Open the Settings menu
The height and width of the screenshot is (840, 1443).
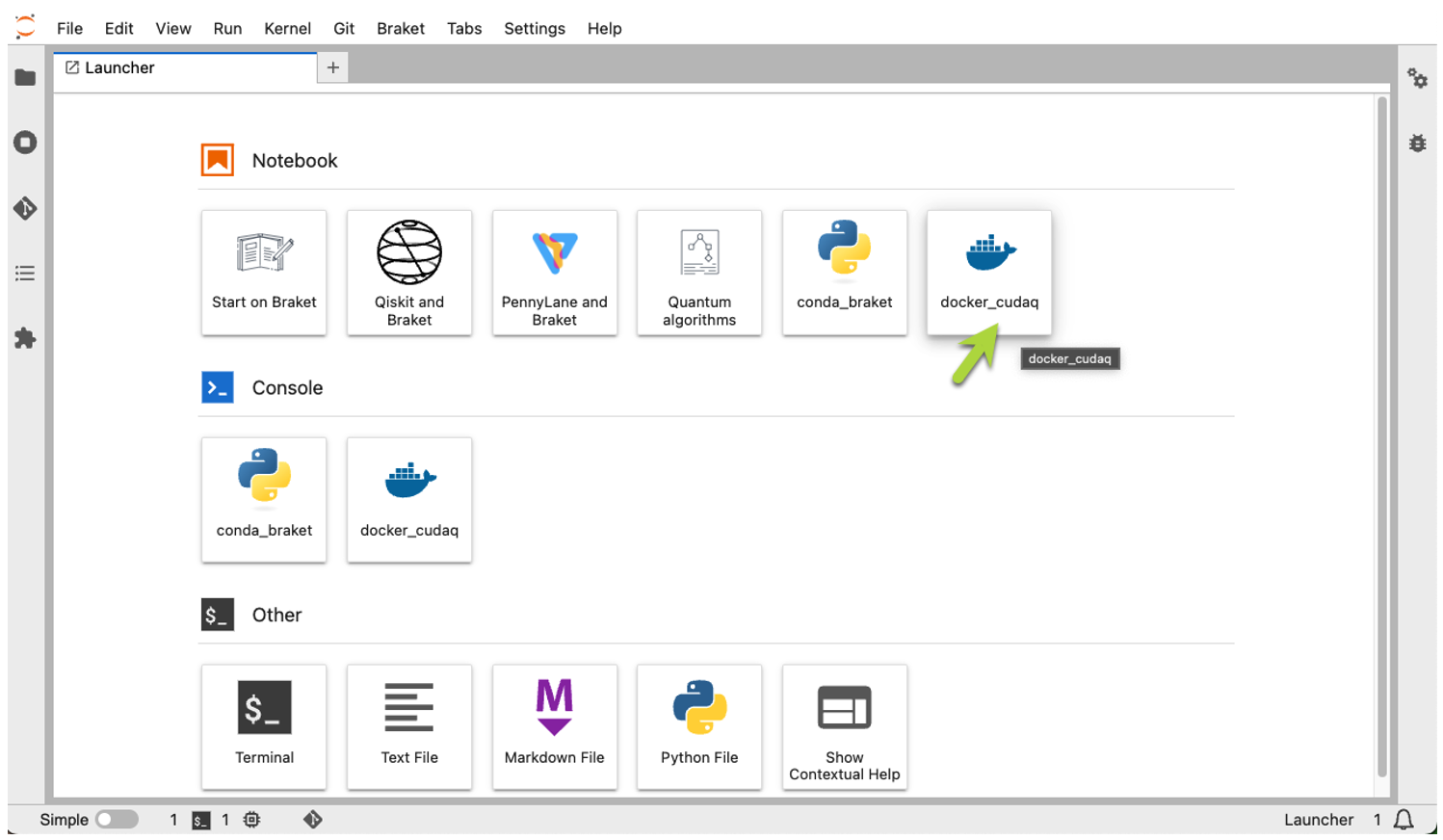[535, 29]
